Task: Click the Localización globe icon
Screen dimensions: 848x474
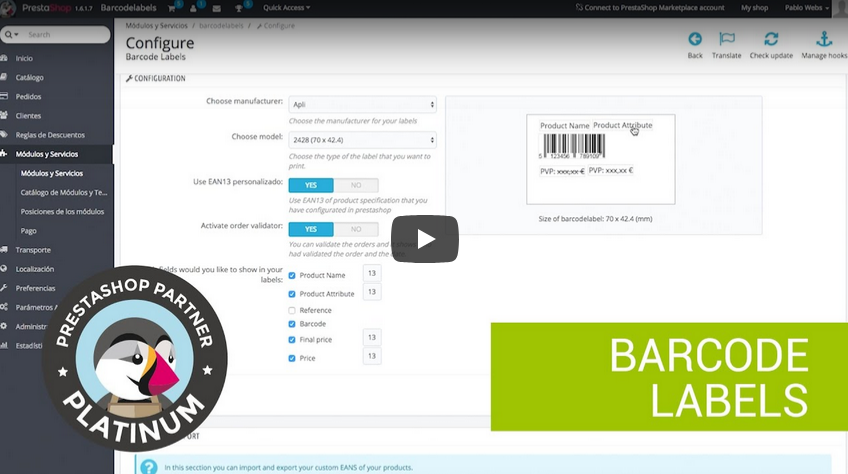Action: (4, 268)
